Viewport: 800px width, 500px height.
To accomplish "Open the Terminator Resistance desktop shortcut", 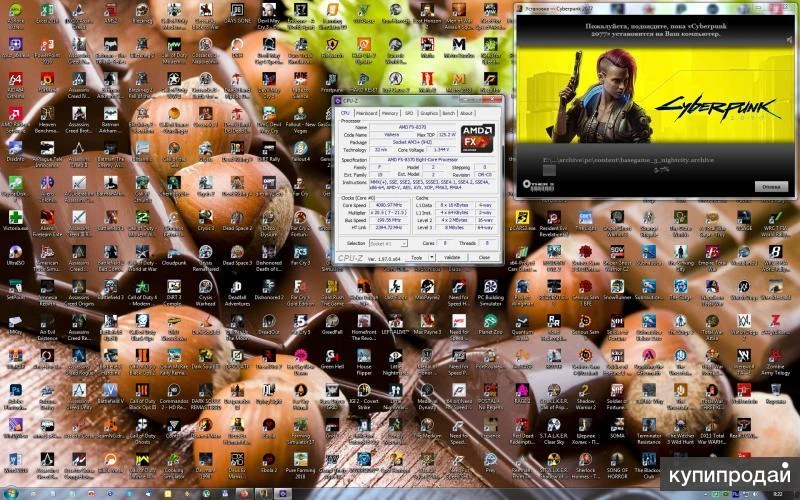I will [x=648, y=428].
